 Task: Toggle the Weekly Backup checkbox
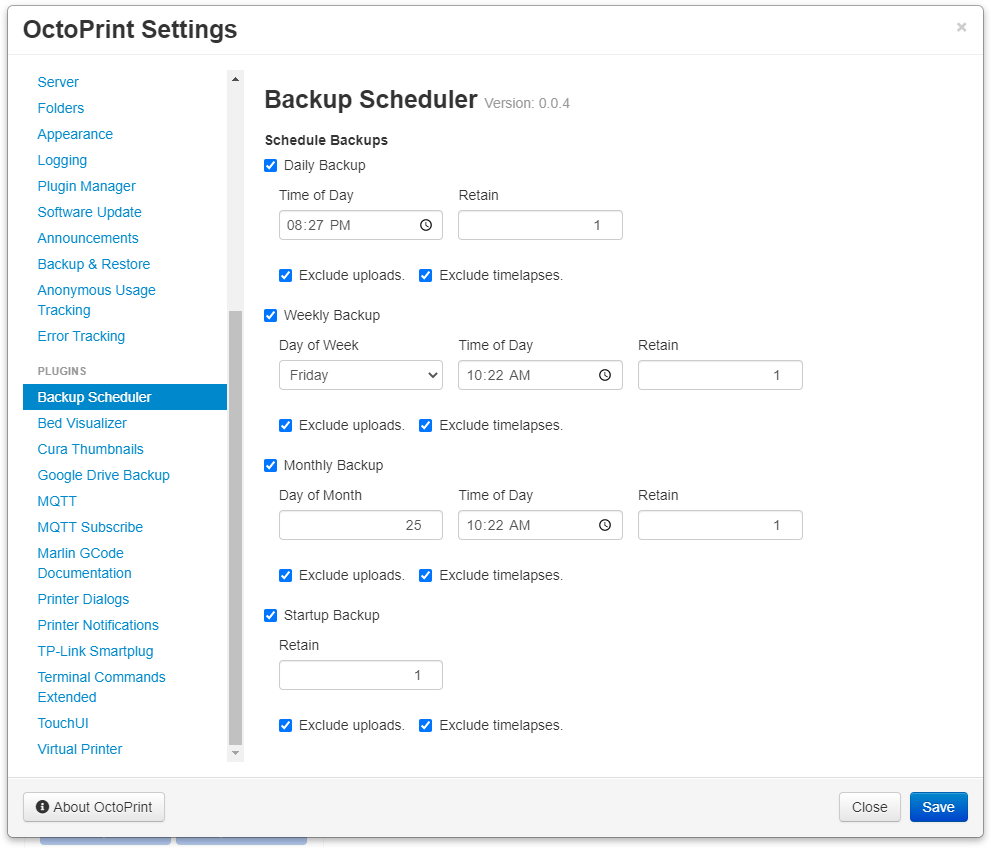pos(271,315)
